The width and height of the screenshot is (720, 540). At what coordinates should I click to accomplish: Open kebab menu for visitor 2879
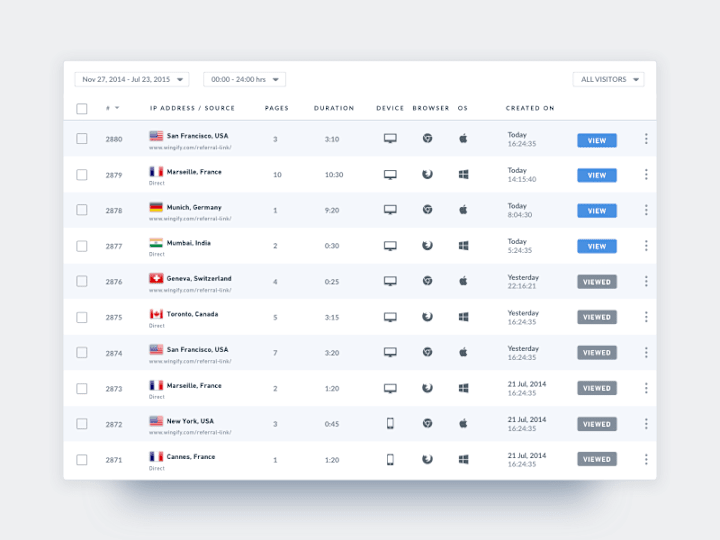(646, 174)
